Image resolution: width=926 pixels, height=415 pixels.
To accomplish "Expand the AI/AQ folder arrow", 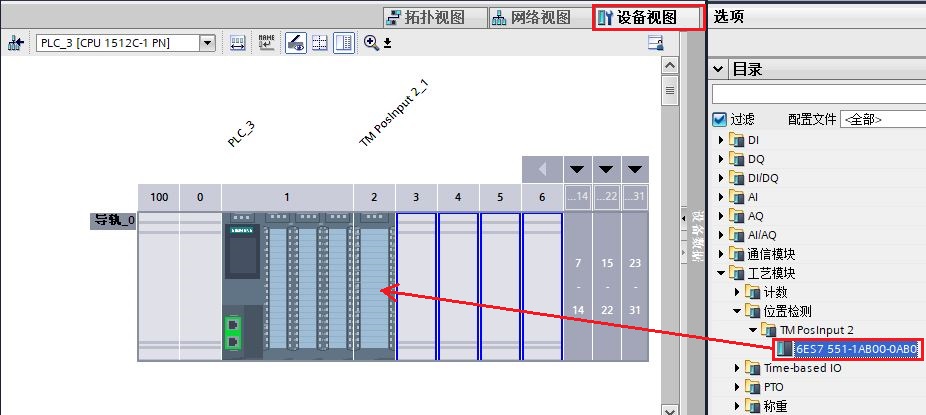I will point(721,235).
